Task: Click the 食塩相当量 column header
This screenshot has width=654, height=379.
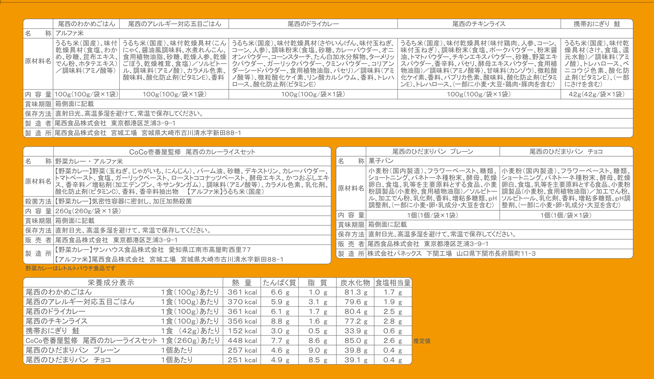Action: click(393, 283)
